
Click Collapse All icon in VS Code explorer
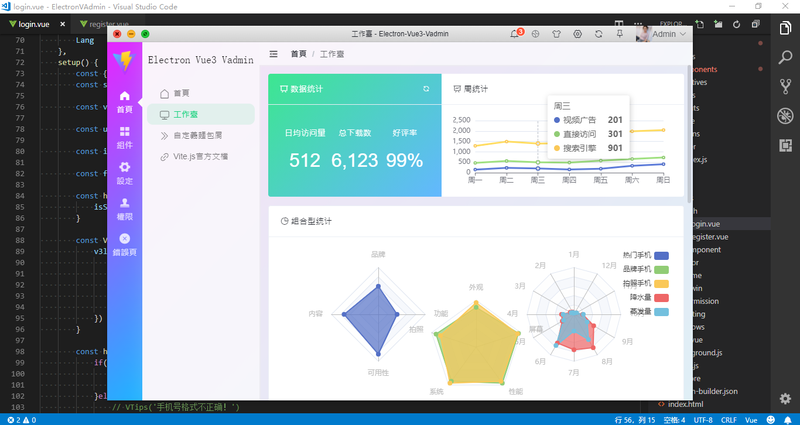[x=756, y=24]
